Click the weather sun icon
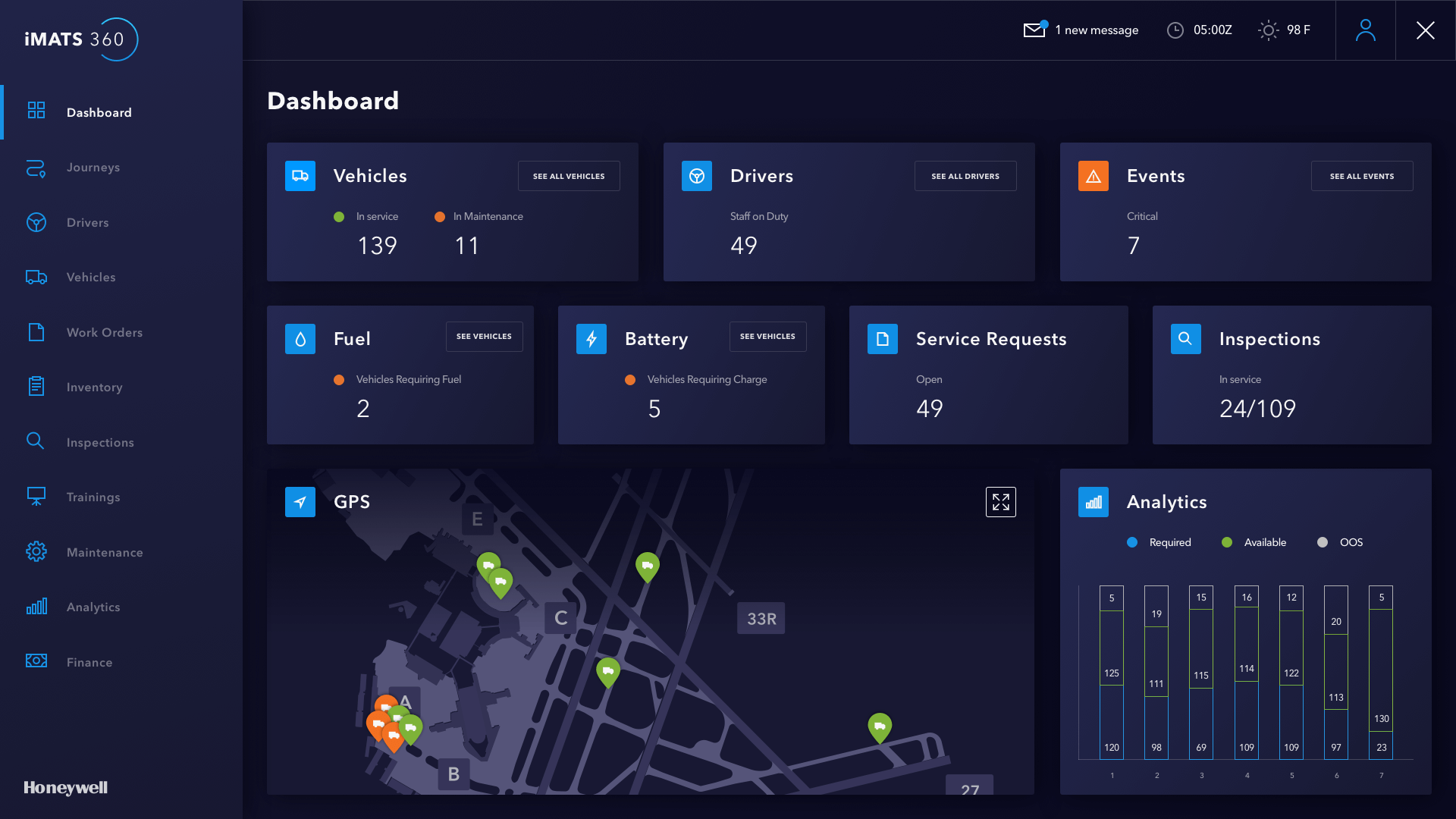 pyautogui.click(x=1268, y=30)
